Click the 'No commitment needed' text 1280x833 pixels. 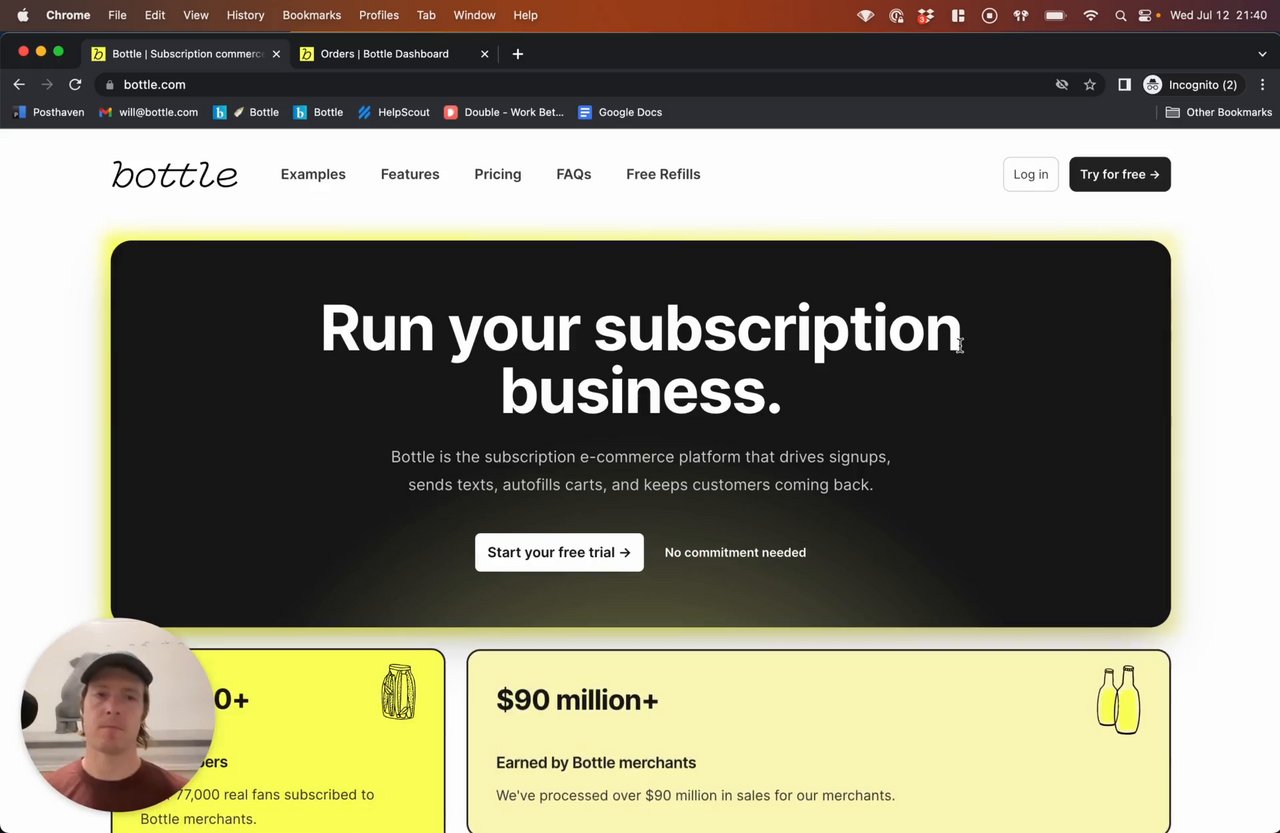pos(735,552)
